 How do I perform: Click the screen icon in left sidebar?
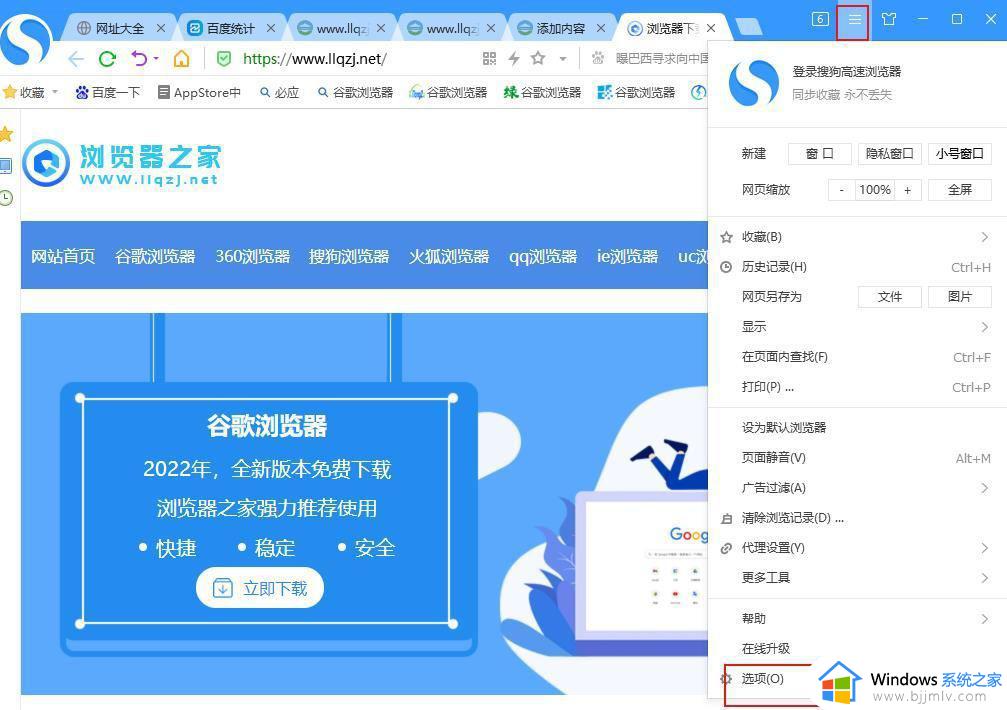pyautogui.click(x=6, y=166)
